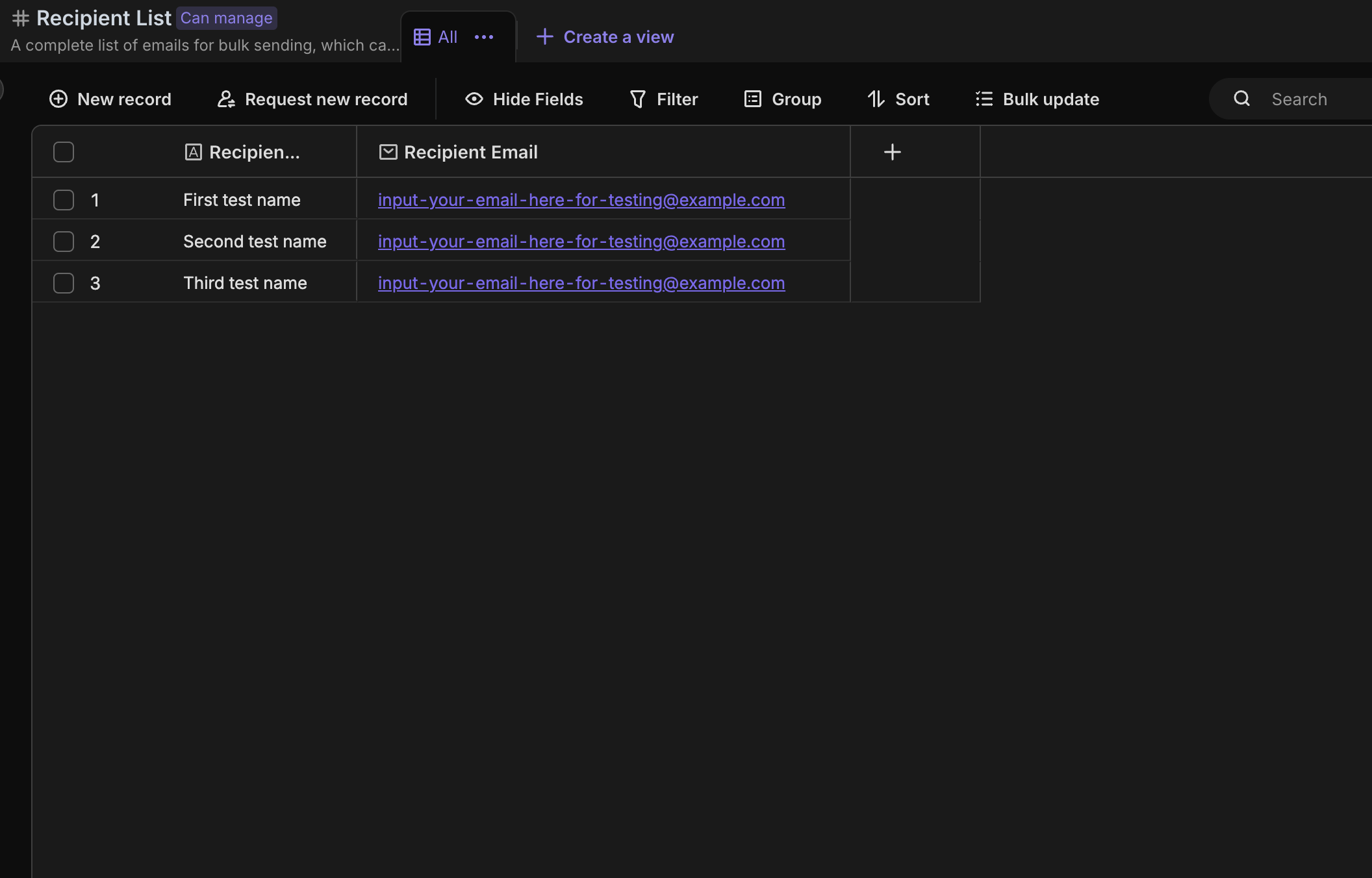Toggle checkbox for row 1 First test name
This screenshot has height=878, width=1372.
[63, 199]
